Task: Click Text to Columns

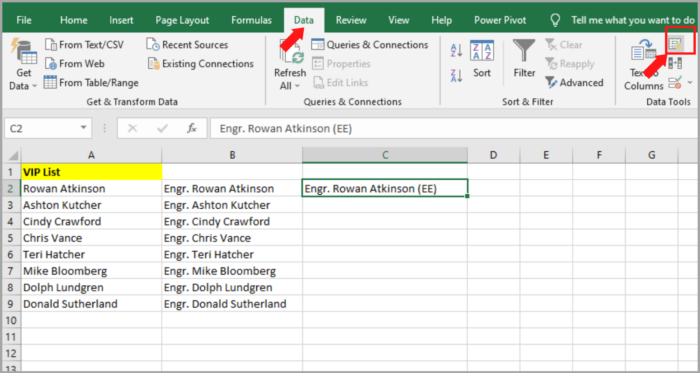Action: point(643,65)
